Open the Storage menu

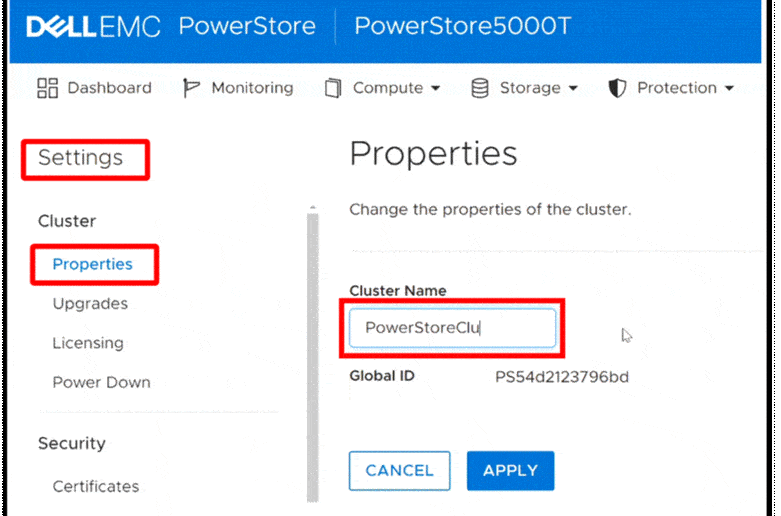524,89
